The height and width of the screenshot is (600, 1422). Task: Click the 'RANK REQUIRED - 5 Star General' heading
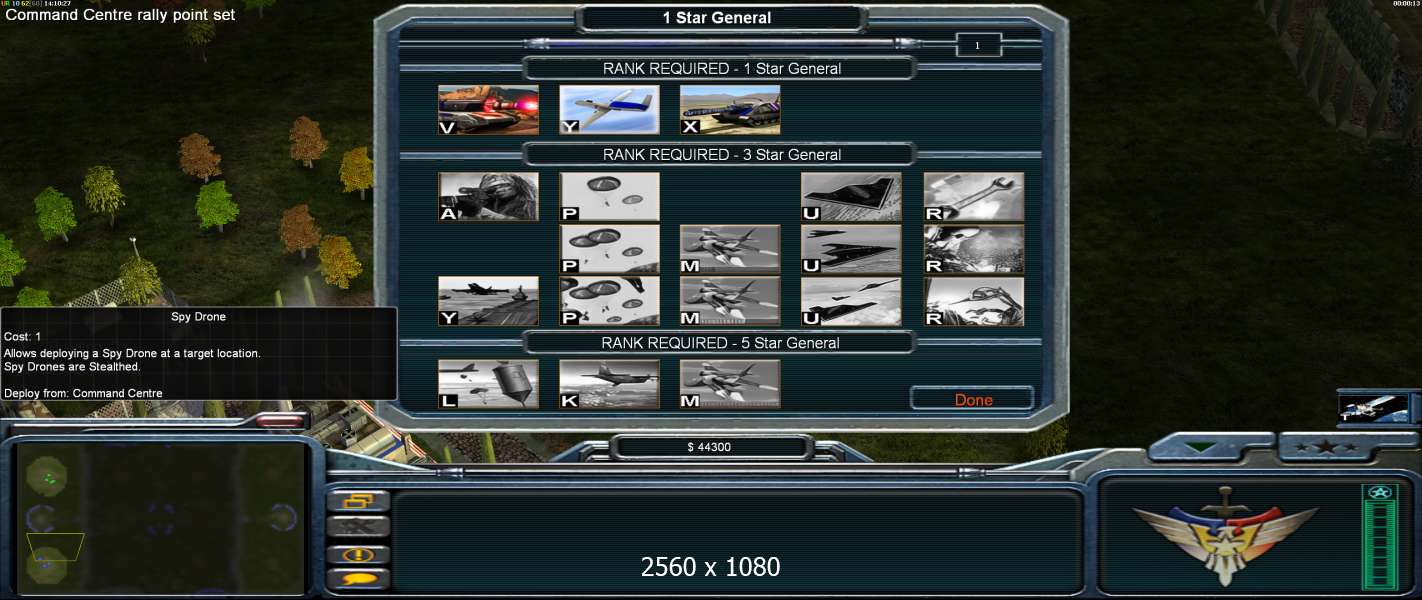pos(721,343)
